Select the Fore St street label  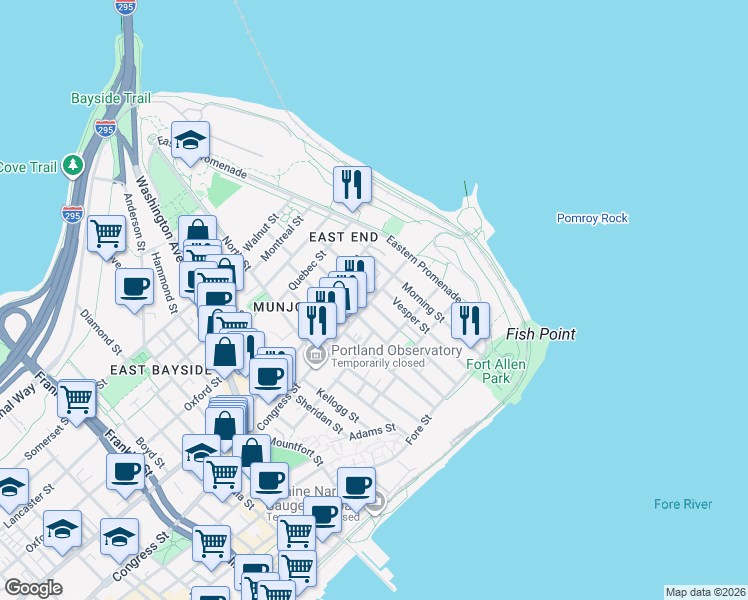419,430
